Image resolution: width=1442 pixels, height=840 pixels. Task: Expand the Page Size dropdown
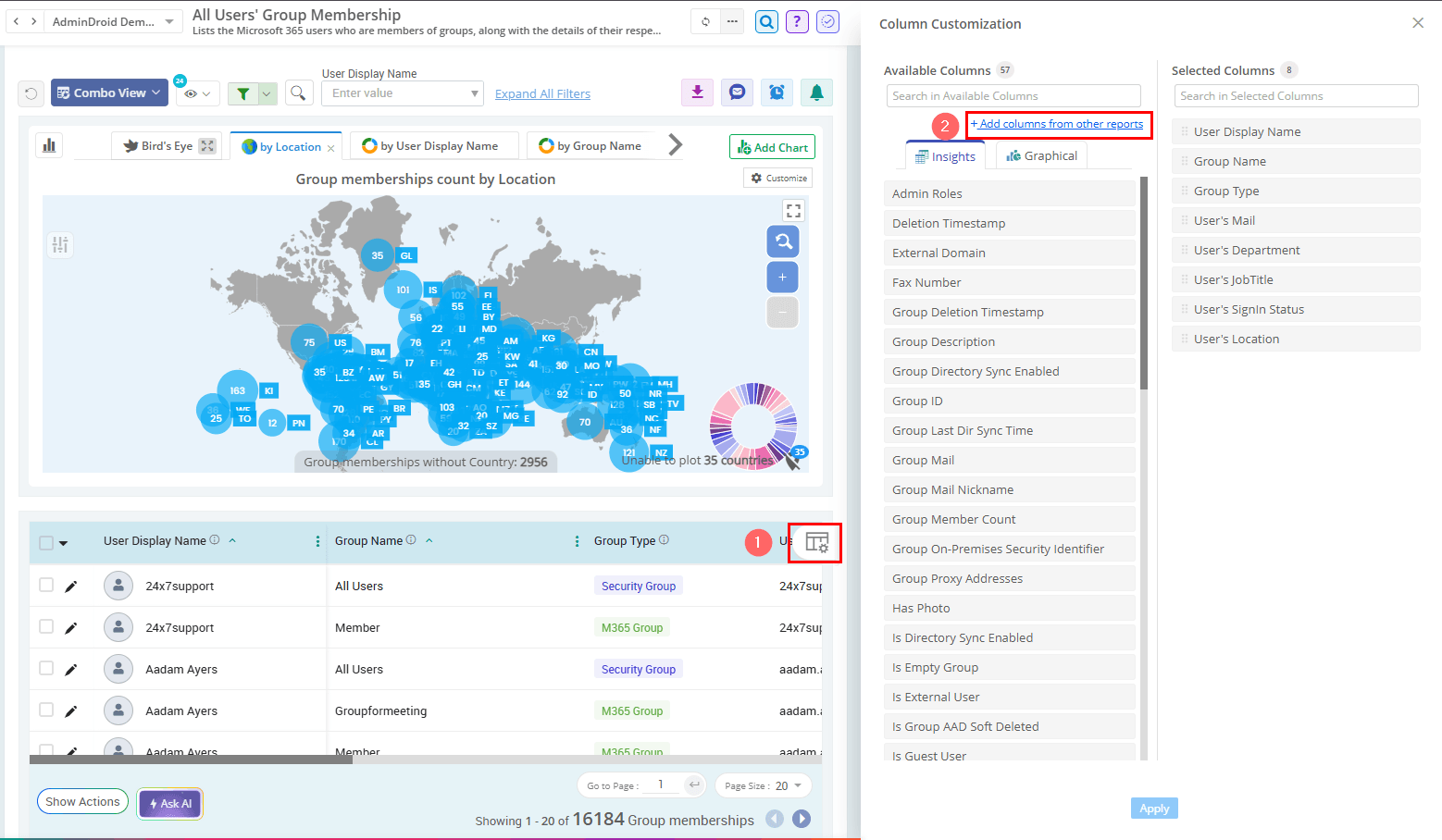(x=764, y=785)
